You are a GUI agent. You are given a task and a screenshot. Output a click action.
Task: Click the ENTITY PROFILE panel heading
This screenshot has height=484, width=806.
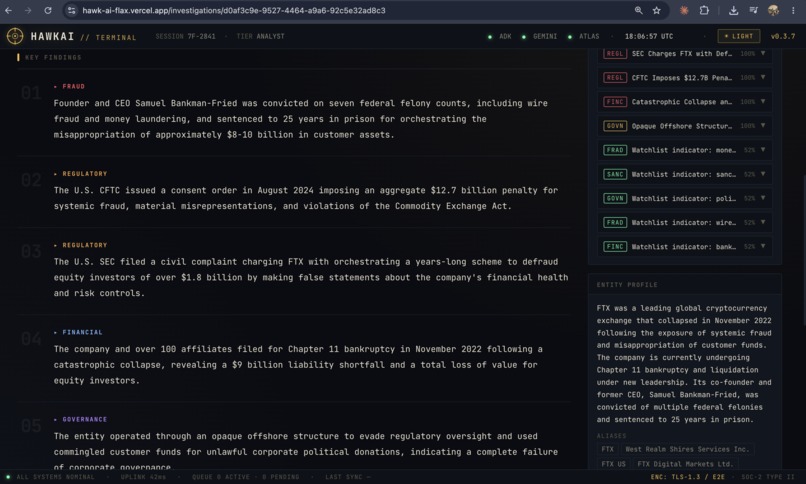coord(627,285)
